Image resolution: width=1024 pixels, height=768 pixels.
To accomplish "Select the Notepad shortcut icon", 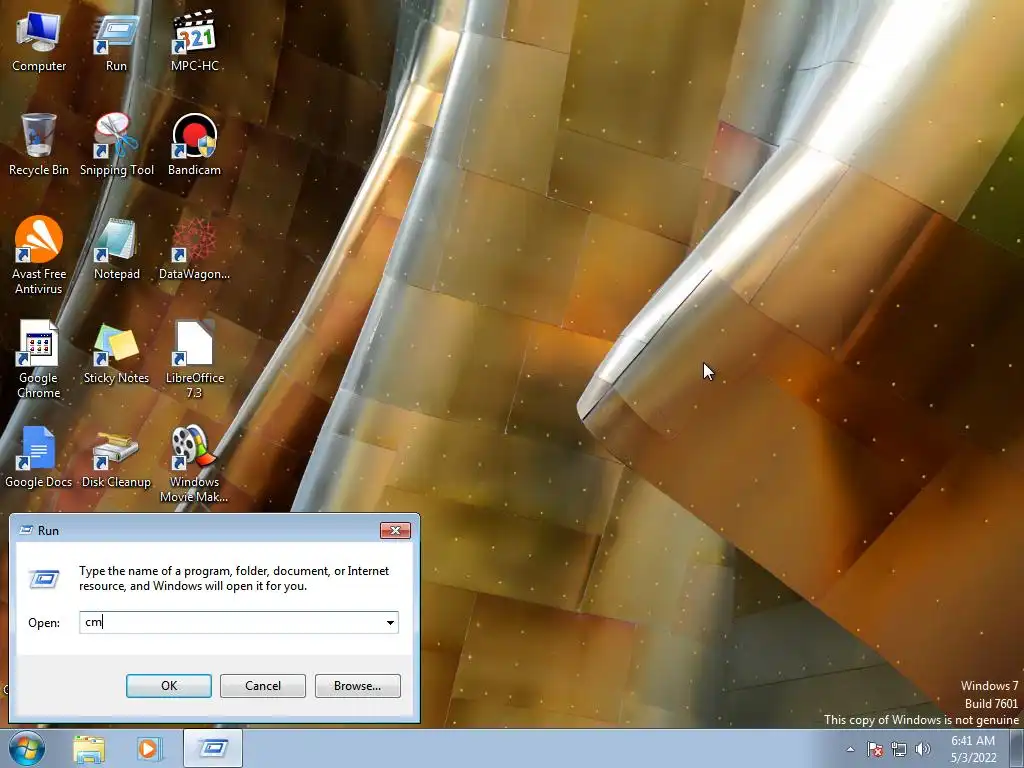I will tap(116, 249).
